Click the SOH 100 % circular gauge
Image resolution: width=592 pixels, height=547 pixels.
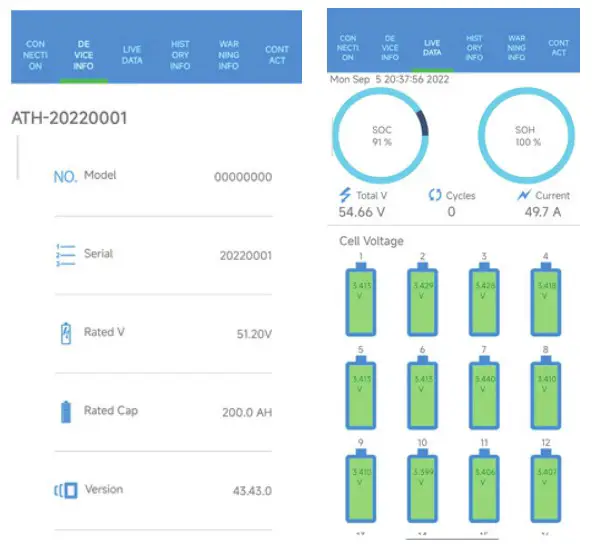click(526, 136)
